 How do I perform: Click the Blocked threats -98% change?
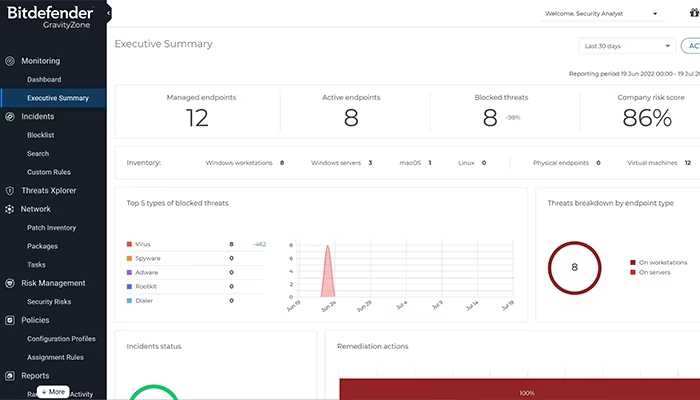click(513, 118)
